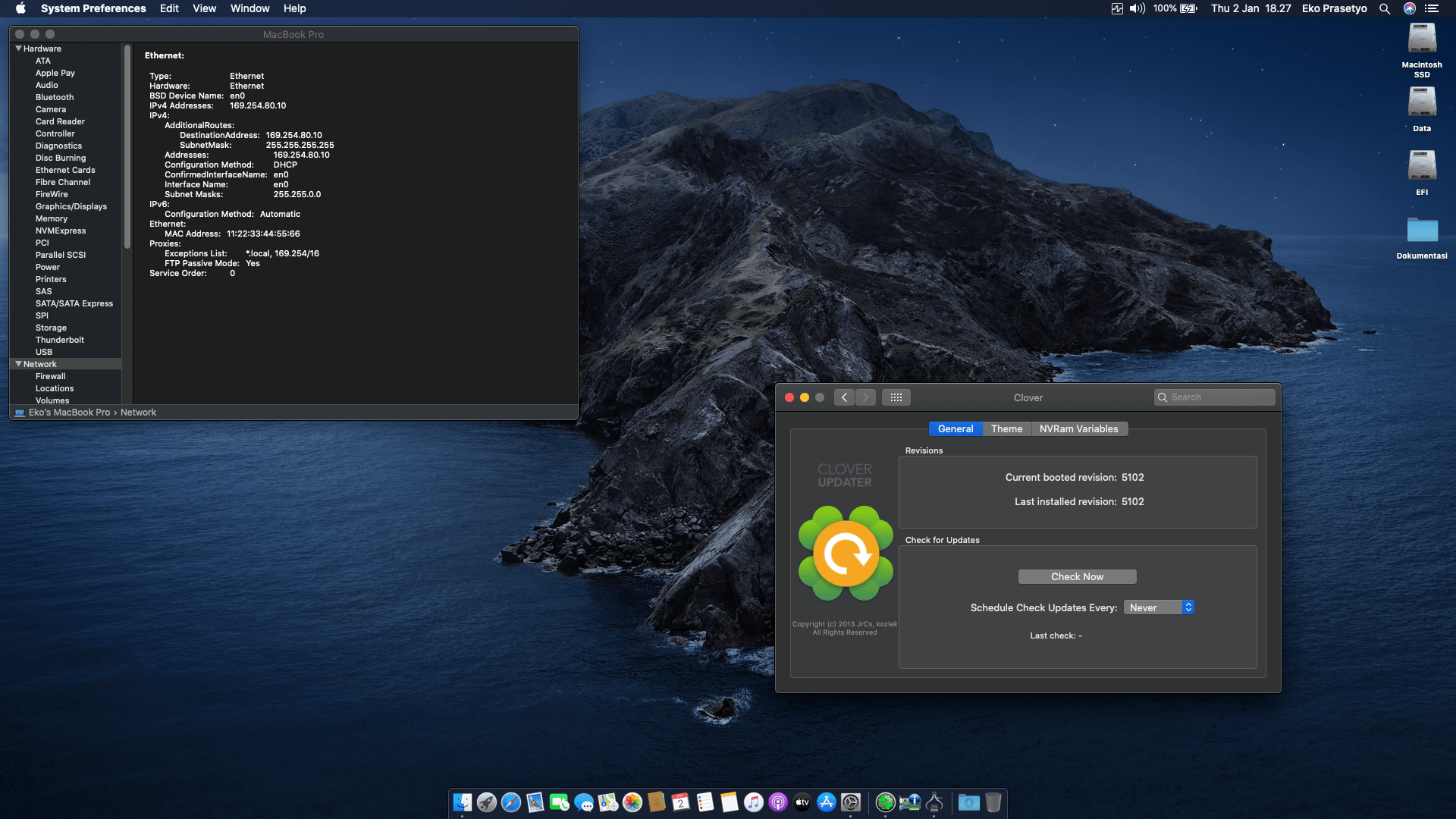Viewport: 1456px width, 819px height.
Task: Open Maps icon in the Dock
Action: pos(608,802)
